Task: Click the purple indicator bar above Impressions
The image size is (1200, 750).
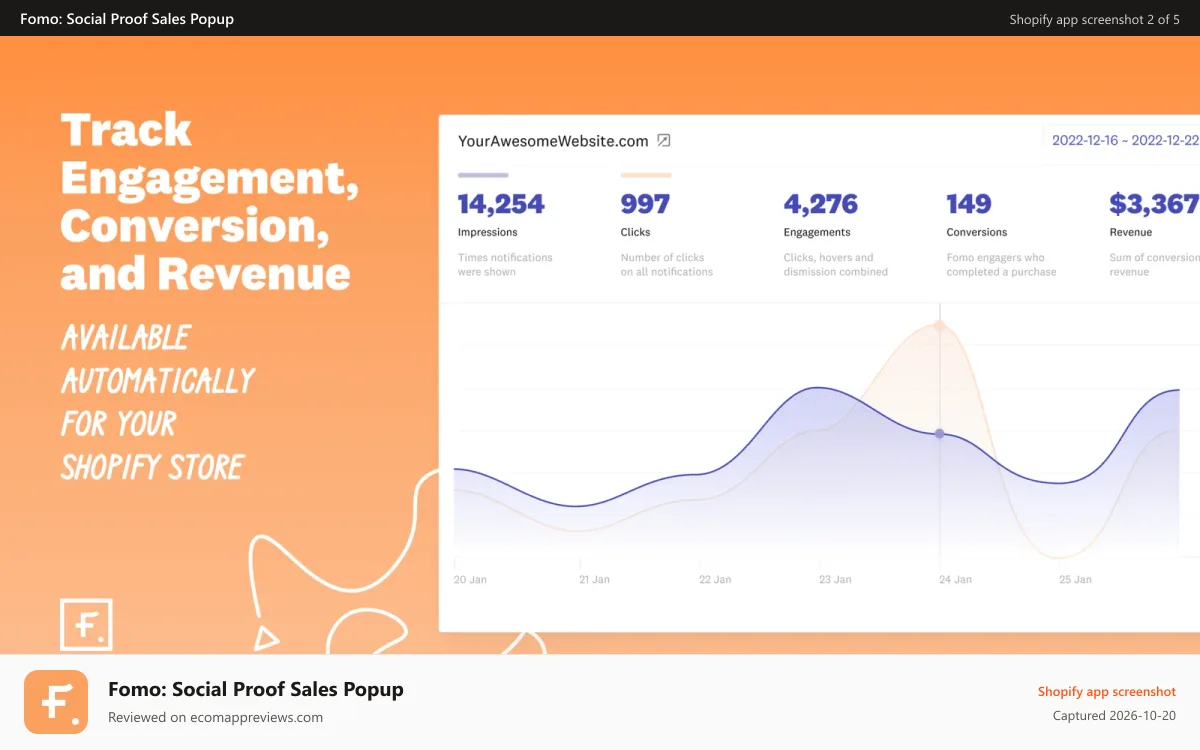Action: (483, 175)
